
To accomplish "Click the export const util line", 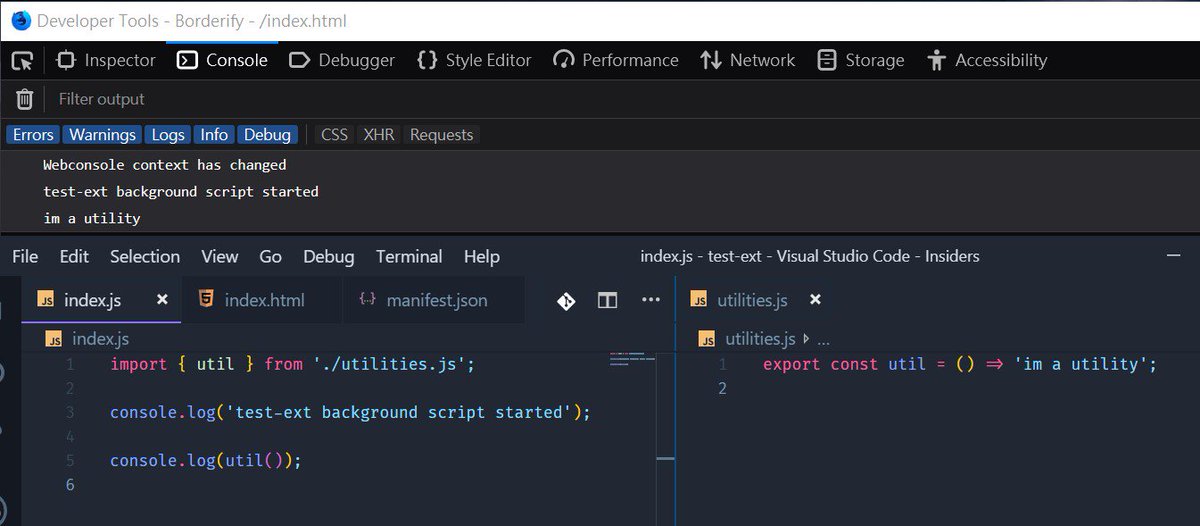I will pyautogui.click(x=960, y=364).
